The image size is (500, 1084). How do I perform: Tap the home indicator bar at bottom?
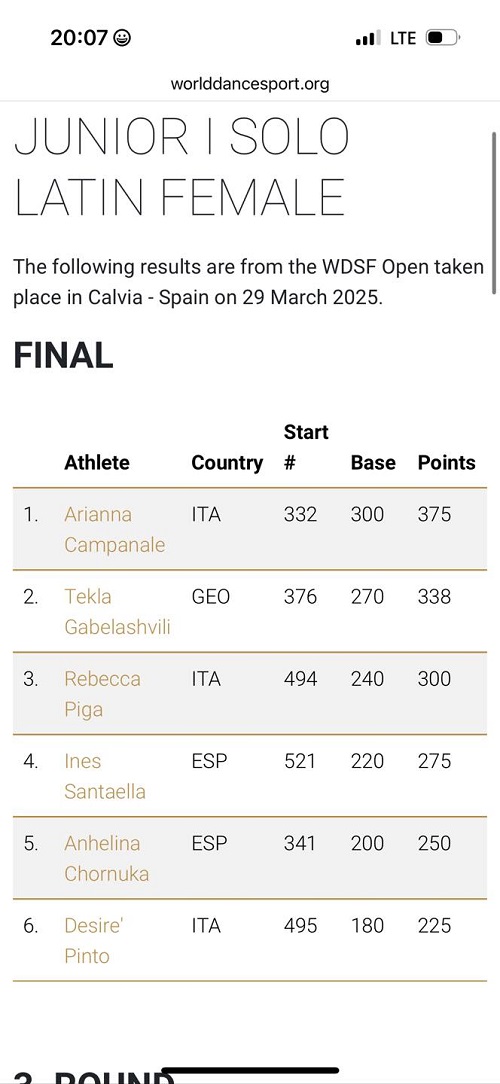click(x=250, y=1071)
